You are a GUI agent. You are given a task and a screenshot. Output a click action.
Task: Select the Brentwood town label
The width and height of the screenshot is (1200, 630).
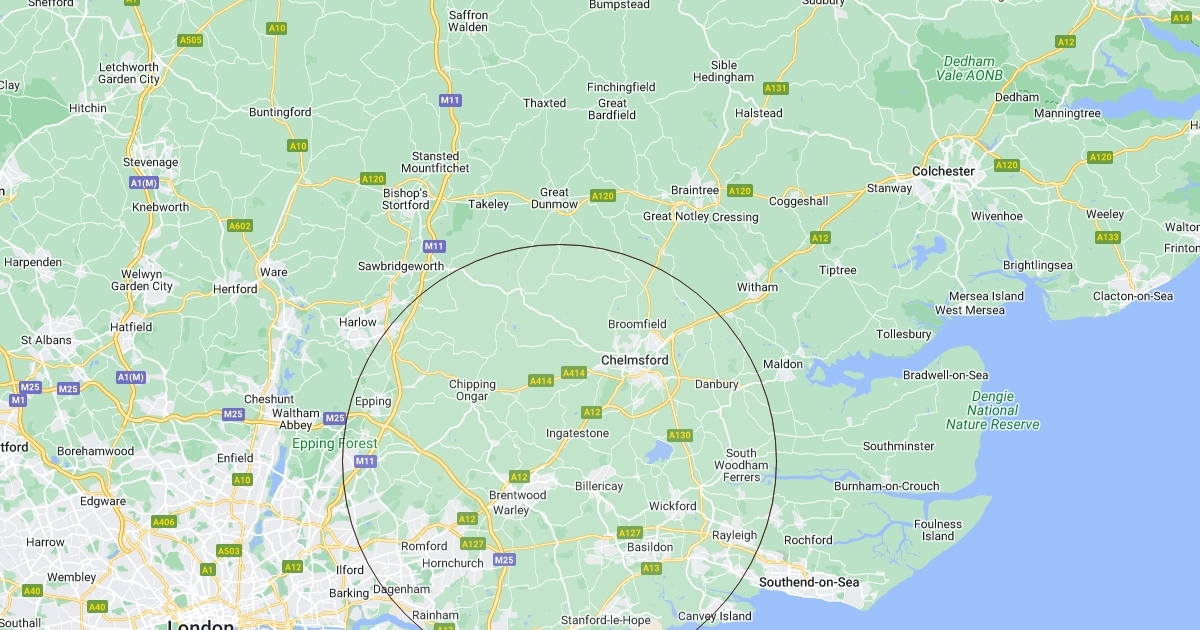[517, 495]
